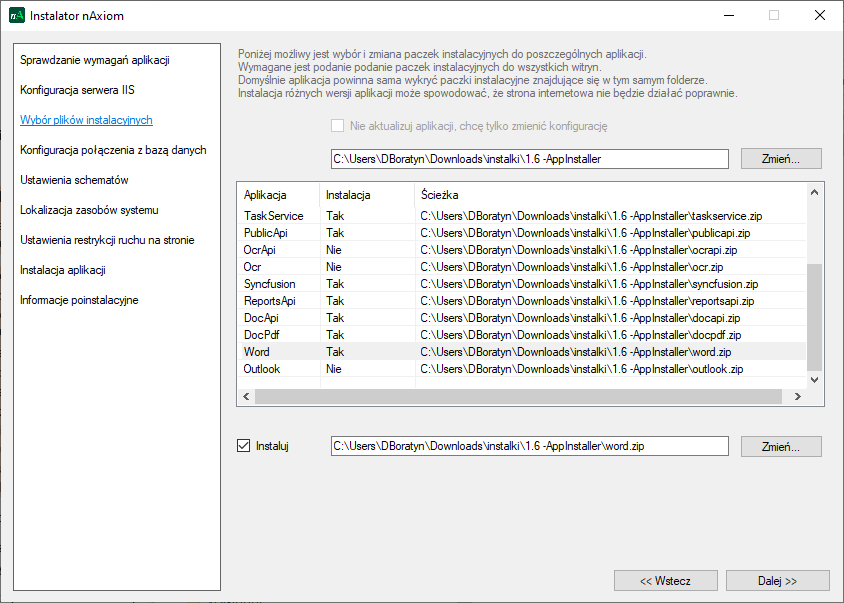Click top Zmień... button for installer folder

pos(781,158)
